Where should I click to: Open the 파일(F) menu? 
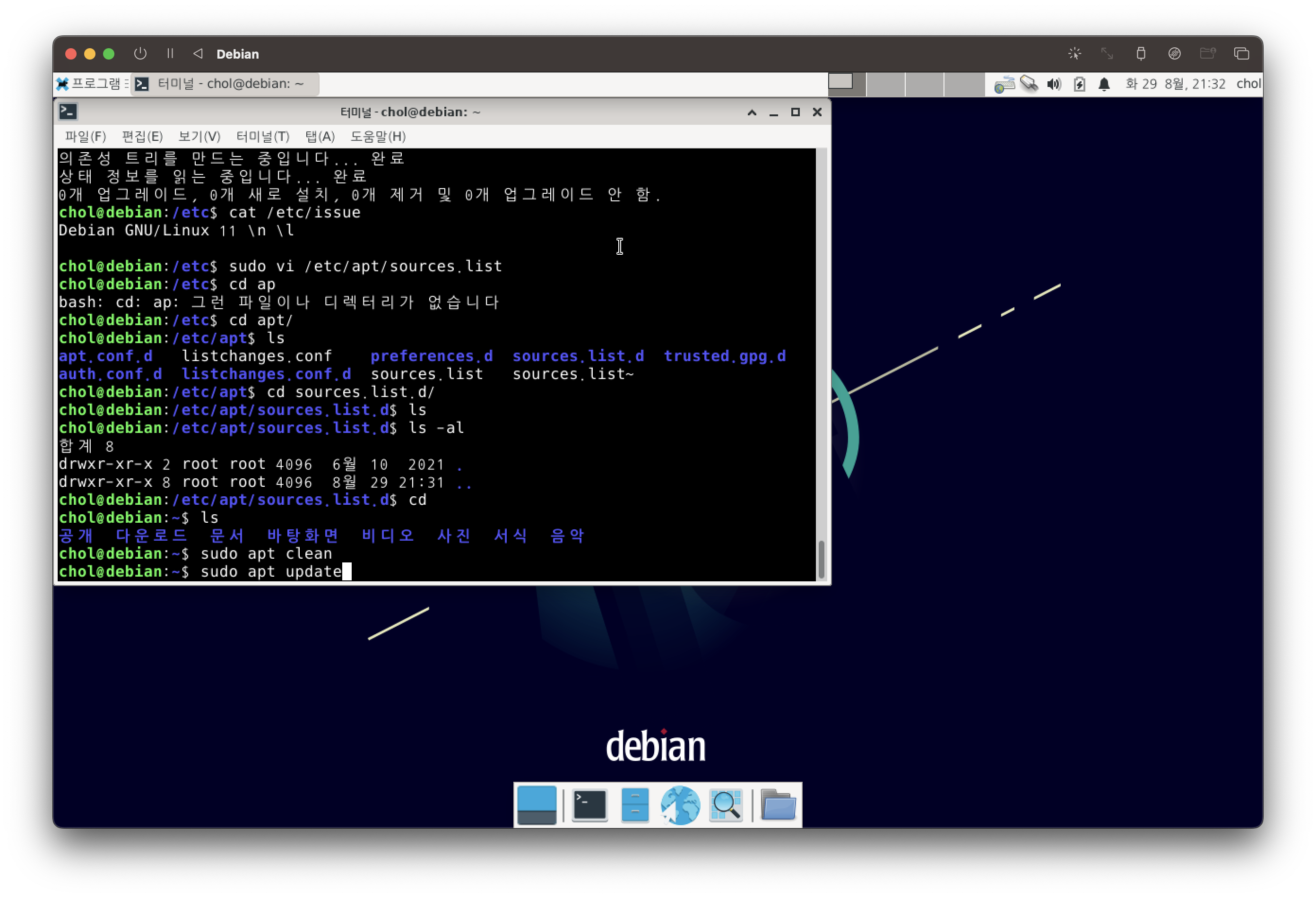coord(85,137)
